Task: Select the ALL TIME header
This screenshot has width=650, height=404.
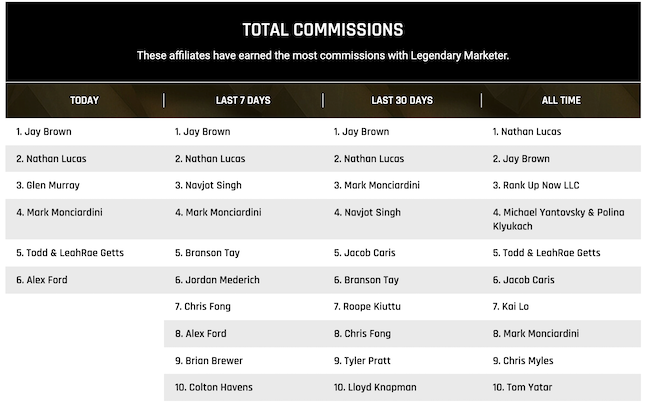Action: 561,100
